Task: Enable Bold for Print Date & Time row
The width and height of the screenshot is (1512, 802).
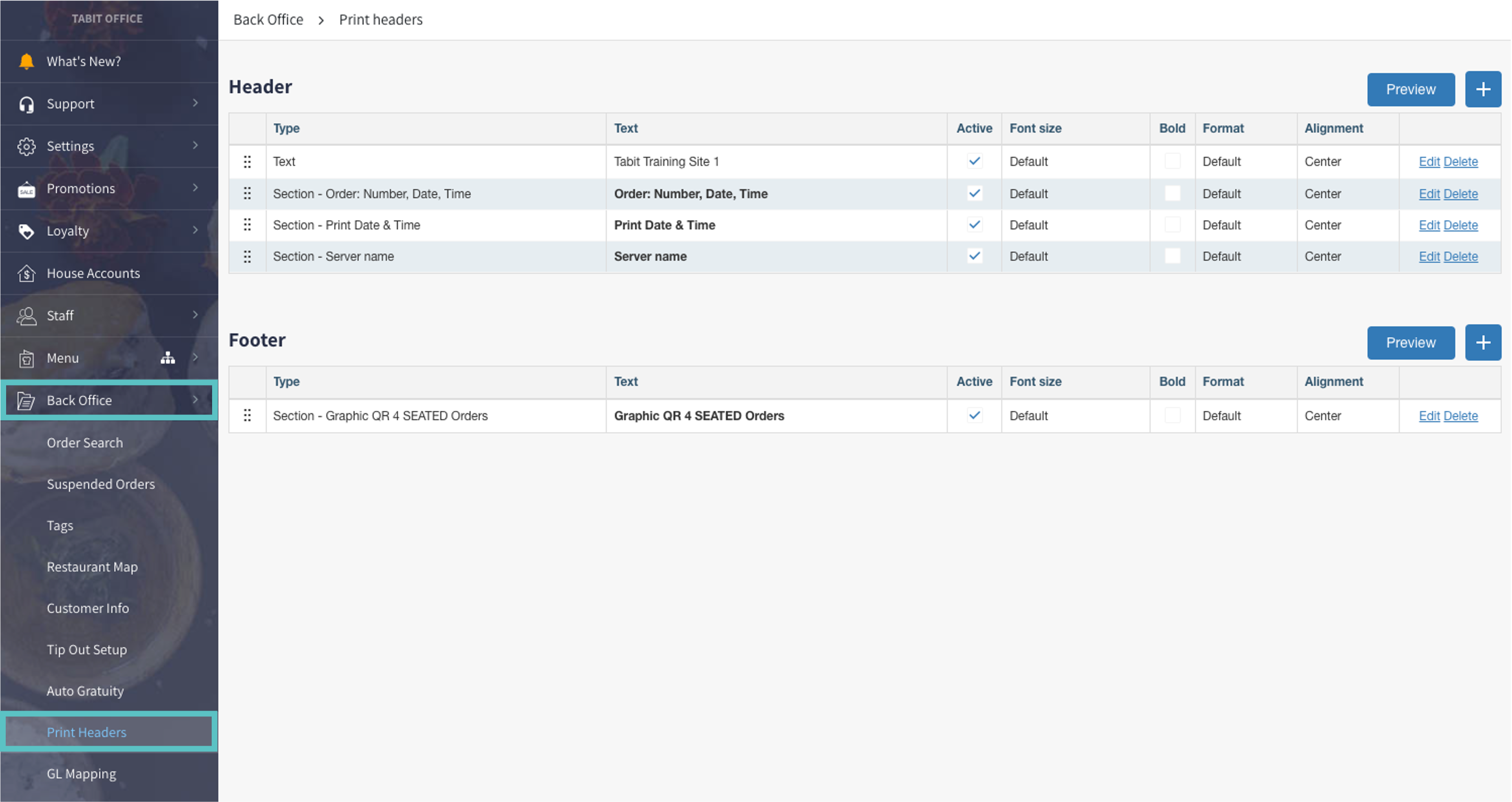Action: pos(1172,225)
